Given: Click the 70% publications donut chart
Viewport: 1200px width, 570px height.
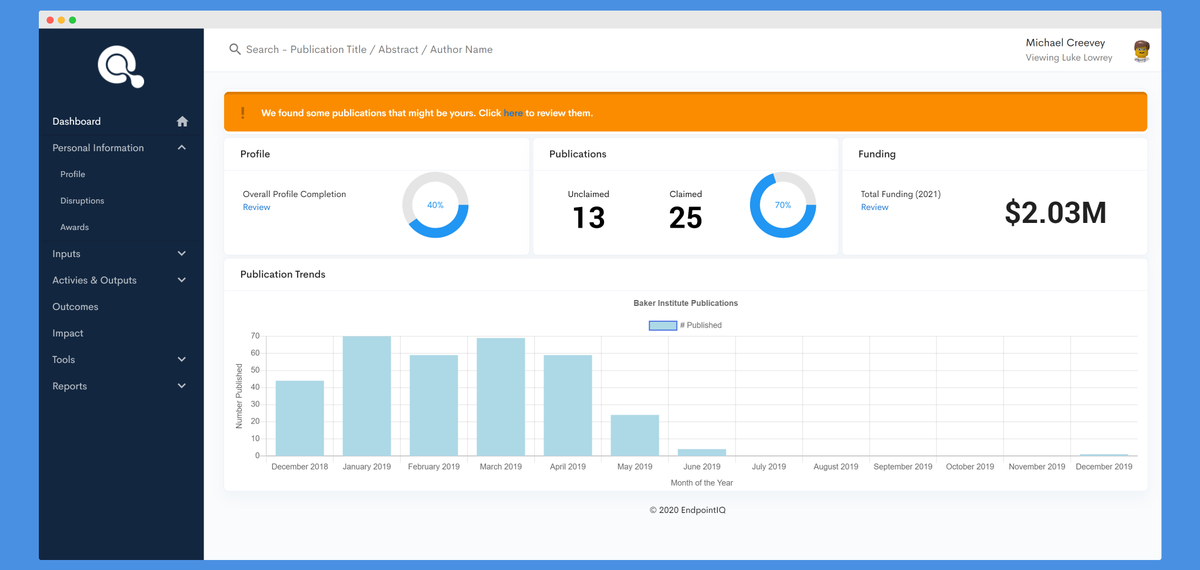Looking at the screenshot, I should [x=783, y=205].
